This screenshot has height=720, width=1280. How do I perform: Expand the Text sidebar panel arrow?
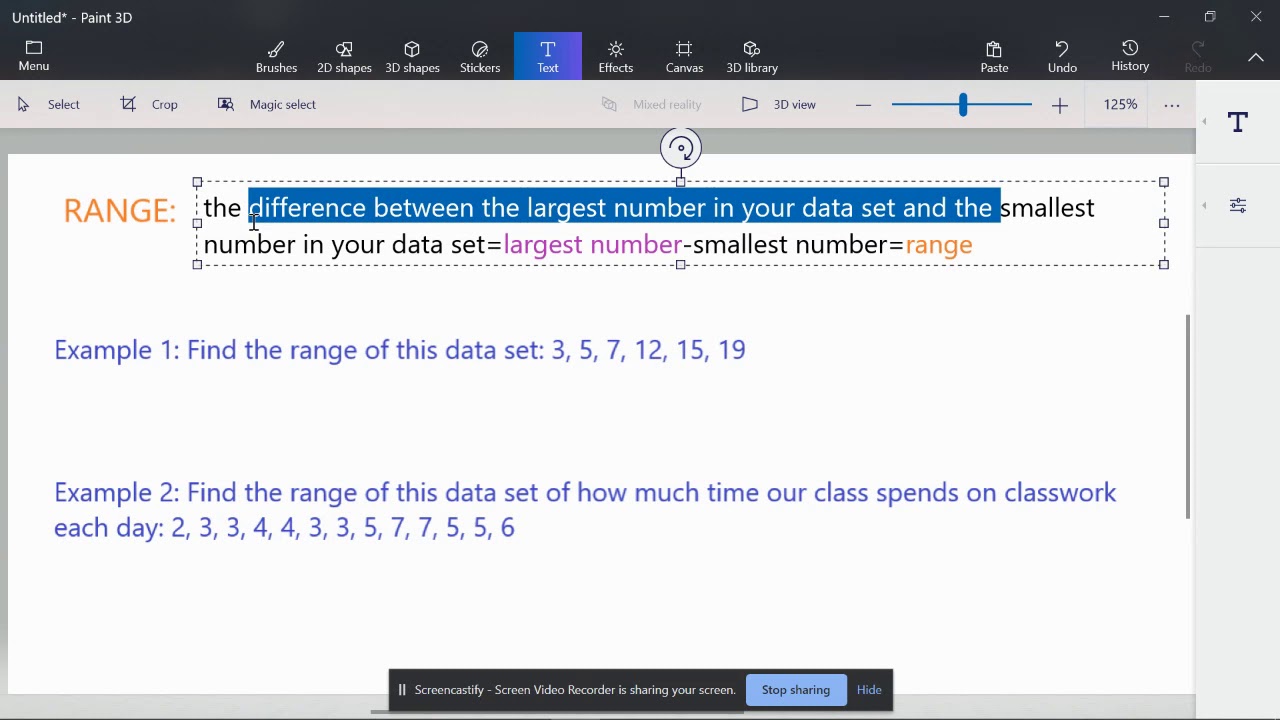click(1204, 122)
